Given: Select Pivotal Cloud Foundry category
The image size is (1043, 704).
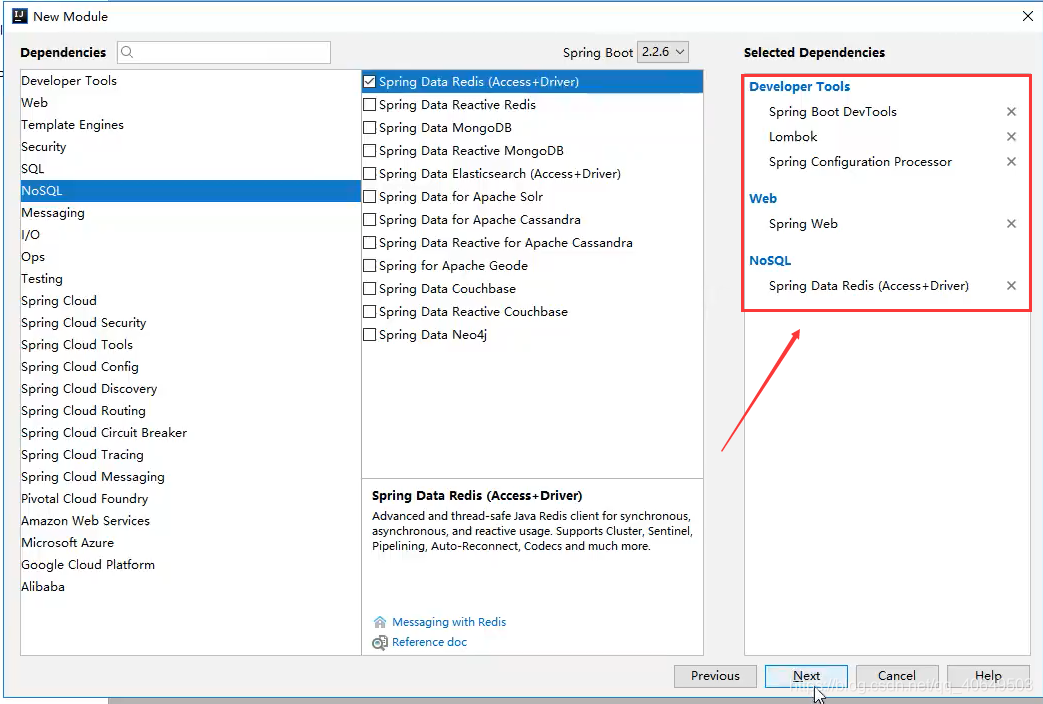Looking at the screenshot, I should point(190,498).
